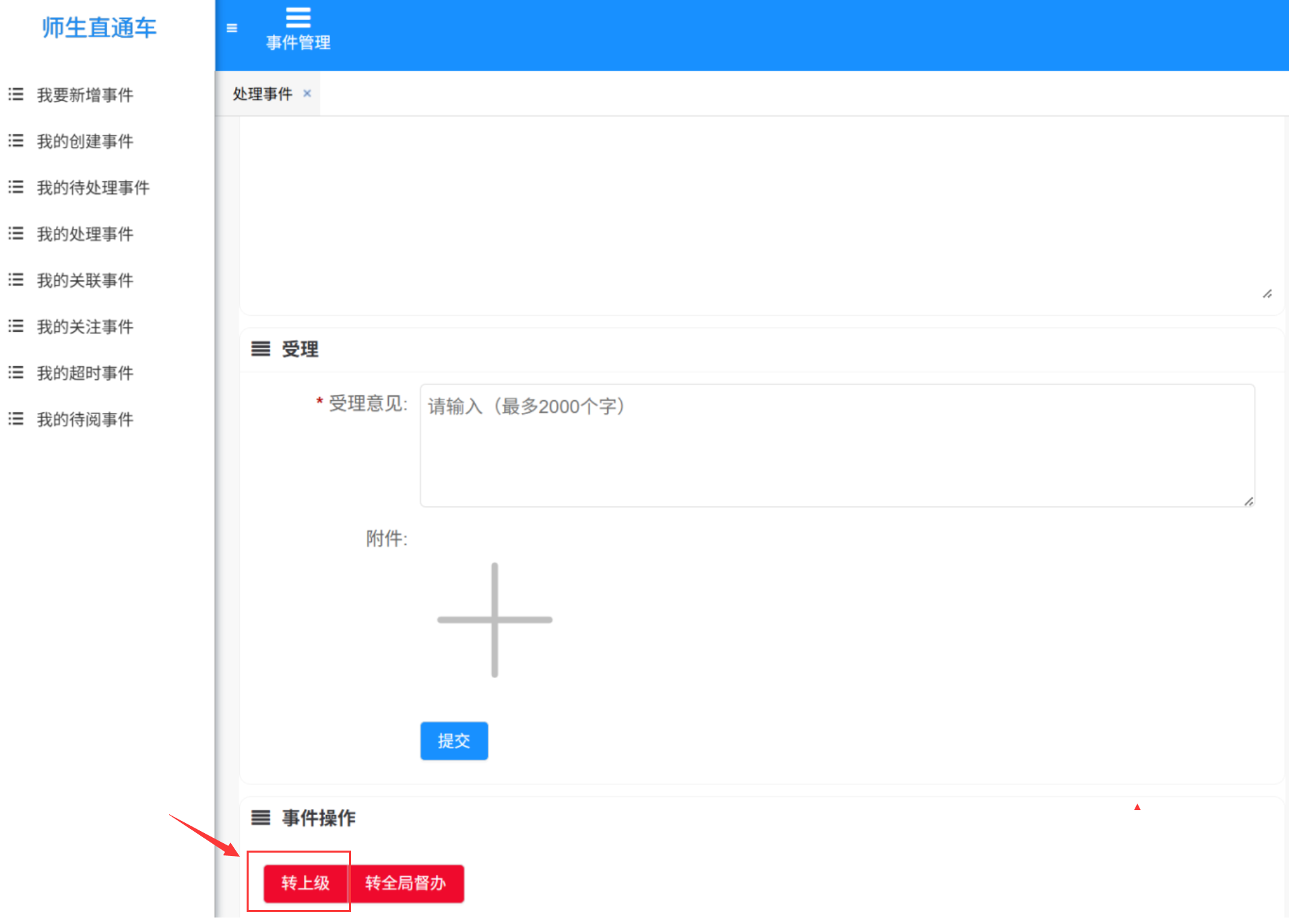Click the sidebar collapse hamburger icon
Screen dimensions: 1289x924
point(232,28)
